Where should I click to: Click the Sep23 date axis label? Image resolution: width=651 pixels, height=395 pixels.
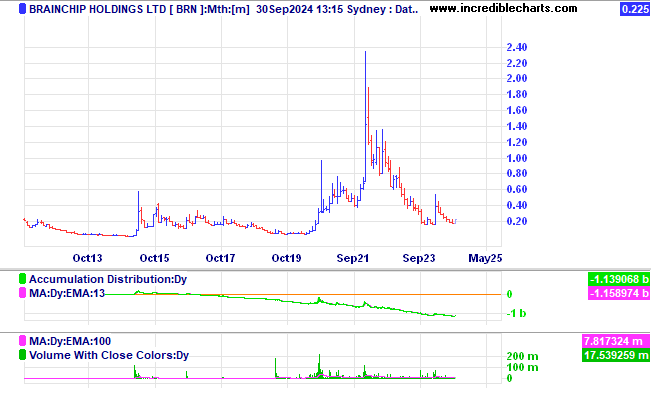[x=419, y=258]
